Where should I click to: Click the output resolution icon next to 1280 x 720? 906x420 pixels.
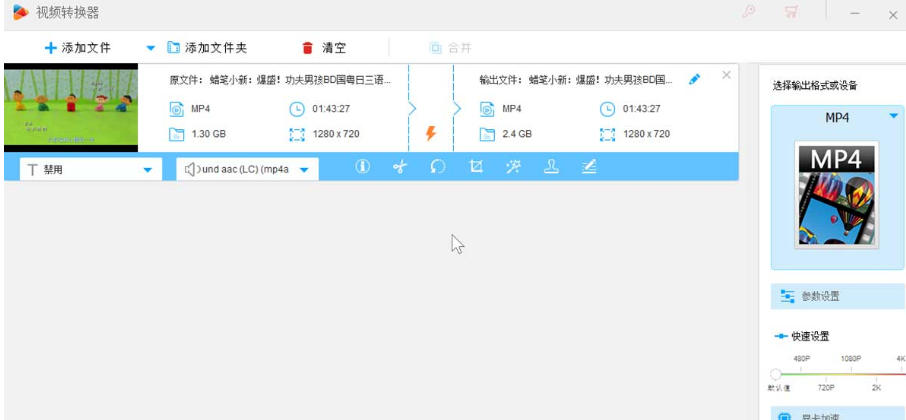[607, 135]
